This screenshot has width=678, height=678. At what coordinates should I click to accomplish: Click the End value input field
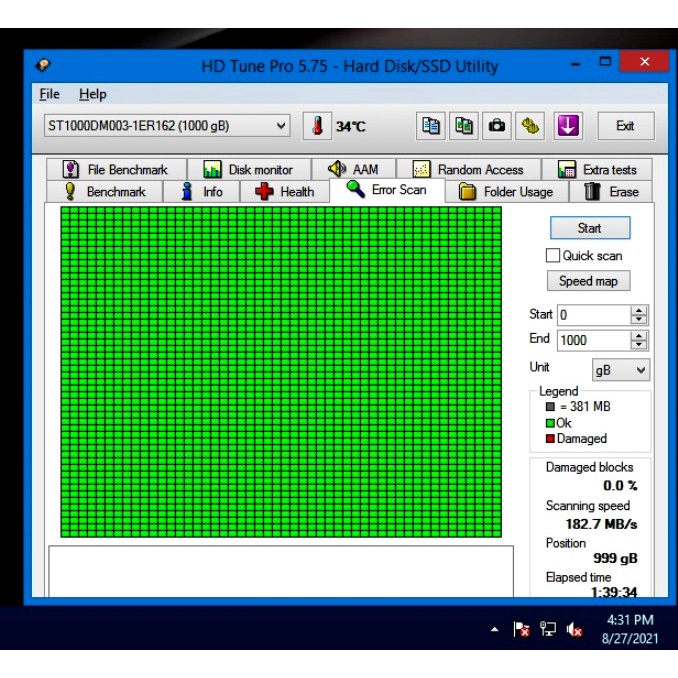[x=592, y=340]
